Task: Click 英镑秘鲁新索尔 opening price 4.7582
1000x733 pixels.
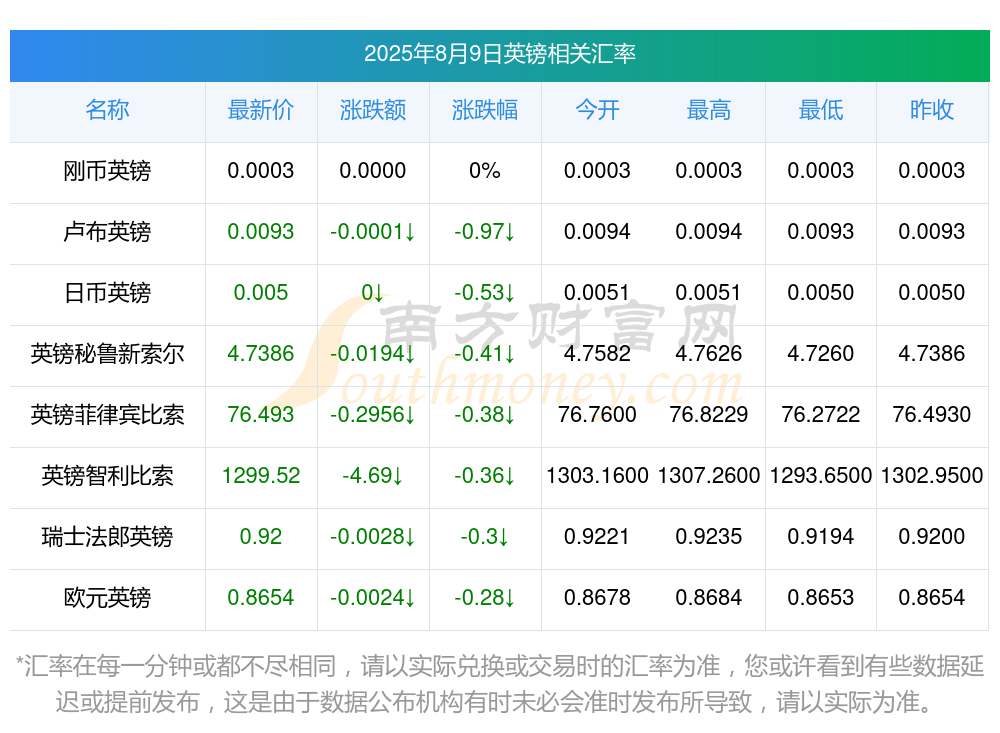Action: coord(597,353)
